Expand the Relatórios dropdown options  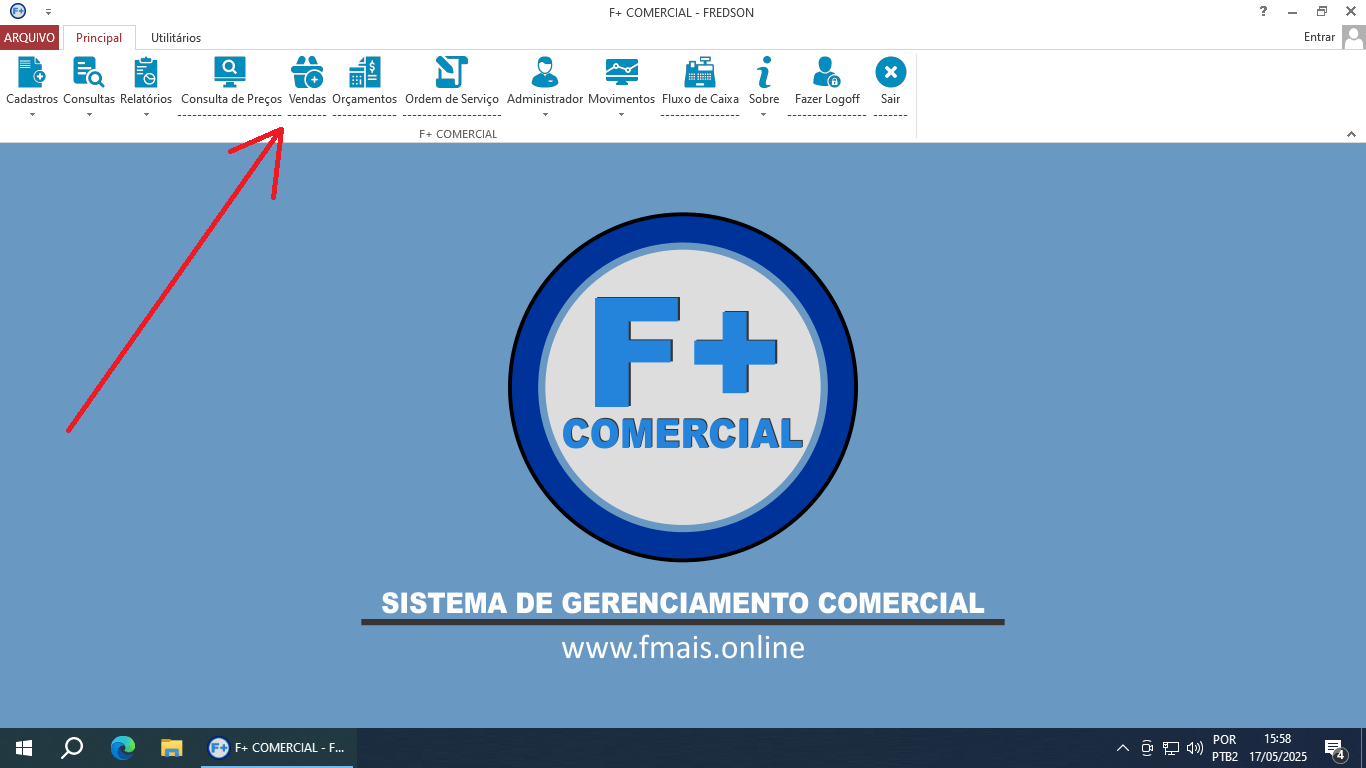pyautogui.click(x=145, y=116)
